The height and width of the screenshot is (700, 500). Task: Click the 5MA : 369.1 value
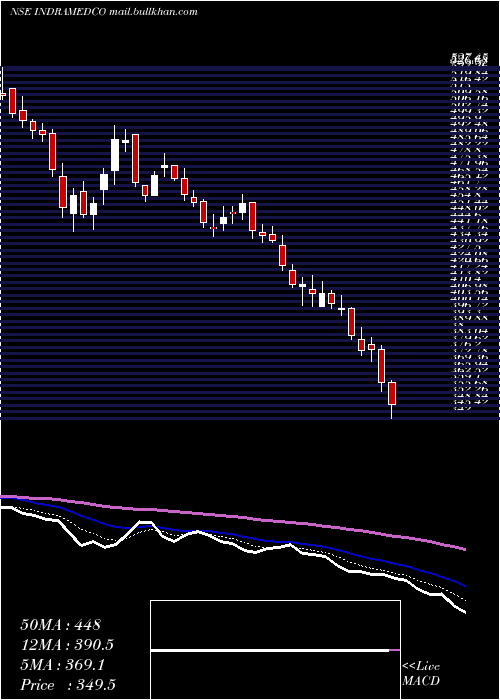63,665
